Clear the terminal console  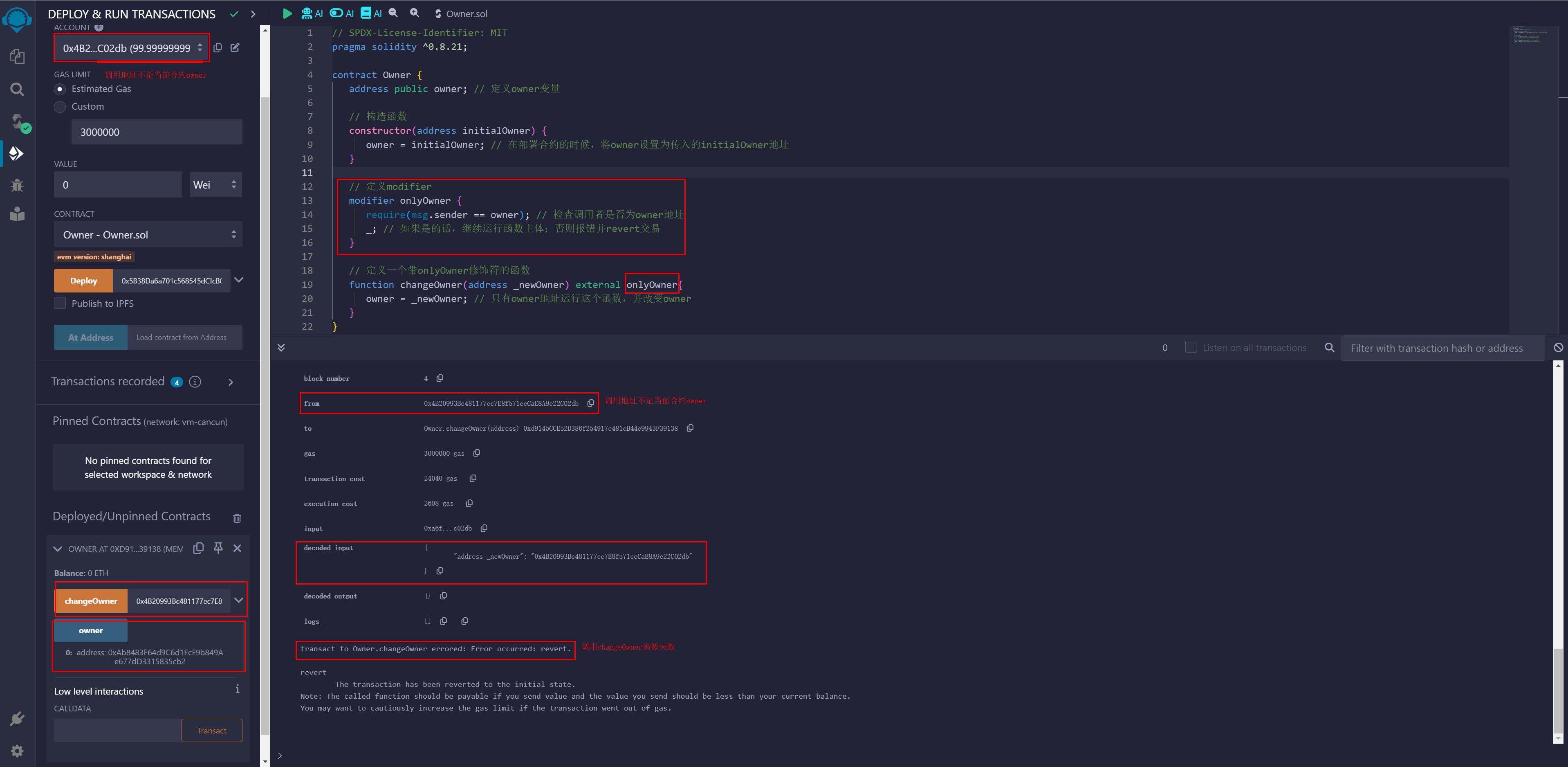tap(1558, 348)
